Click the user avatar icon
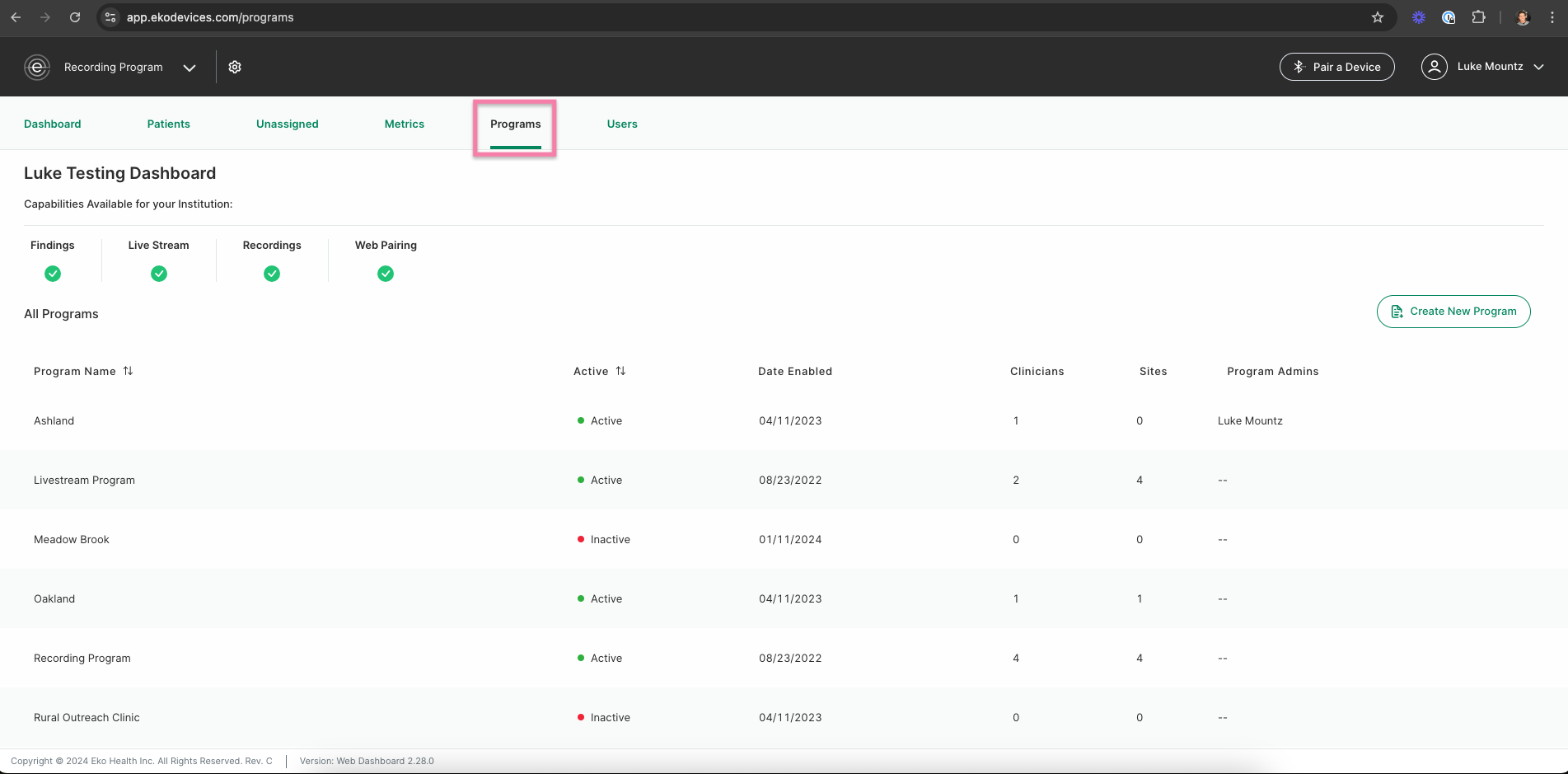 1435,67
